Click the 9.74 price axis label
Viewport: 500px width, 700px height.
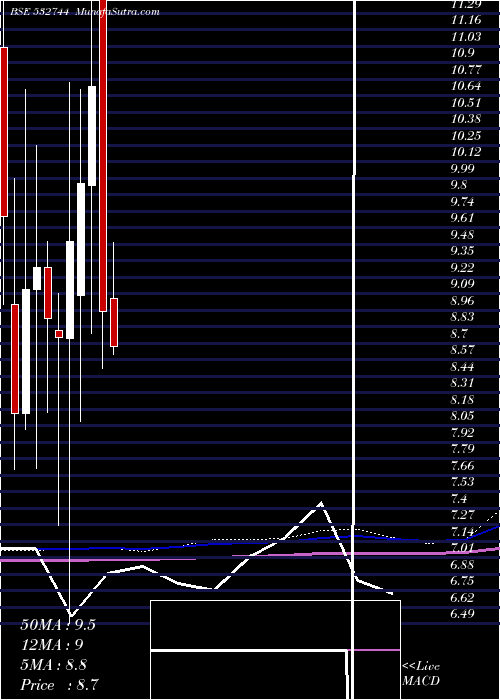[x=463, y=202]
